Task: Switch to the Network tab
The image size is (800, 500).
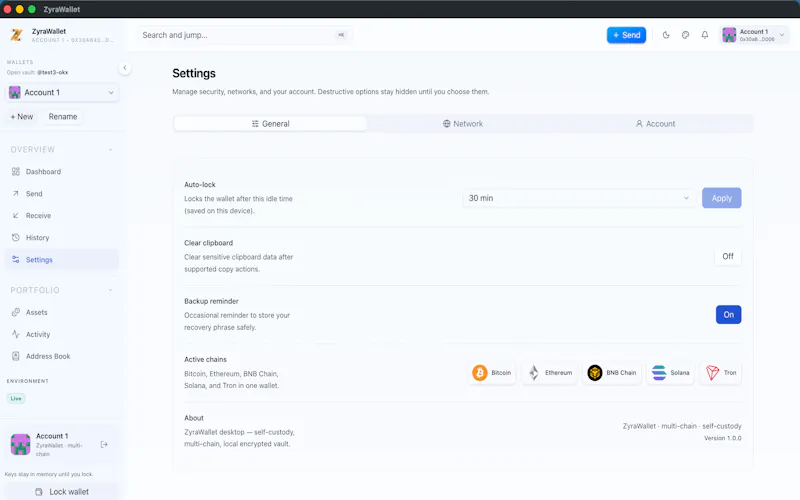Action: pyautogui.click(x=463, y=123)
